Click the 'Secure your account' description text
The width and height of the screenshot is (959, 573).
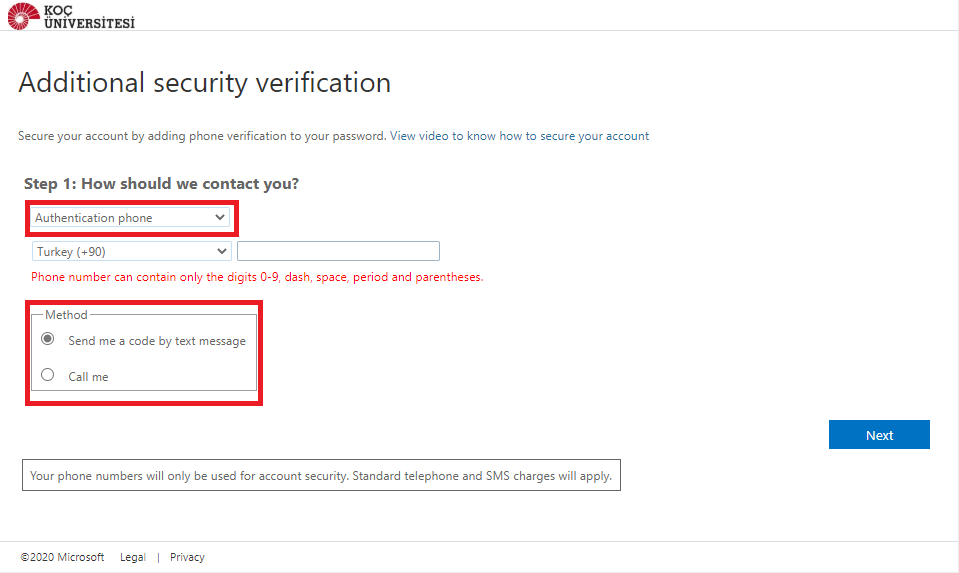click(x=202, y=136)
